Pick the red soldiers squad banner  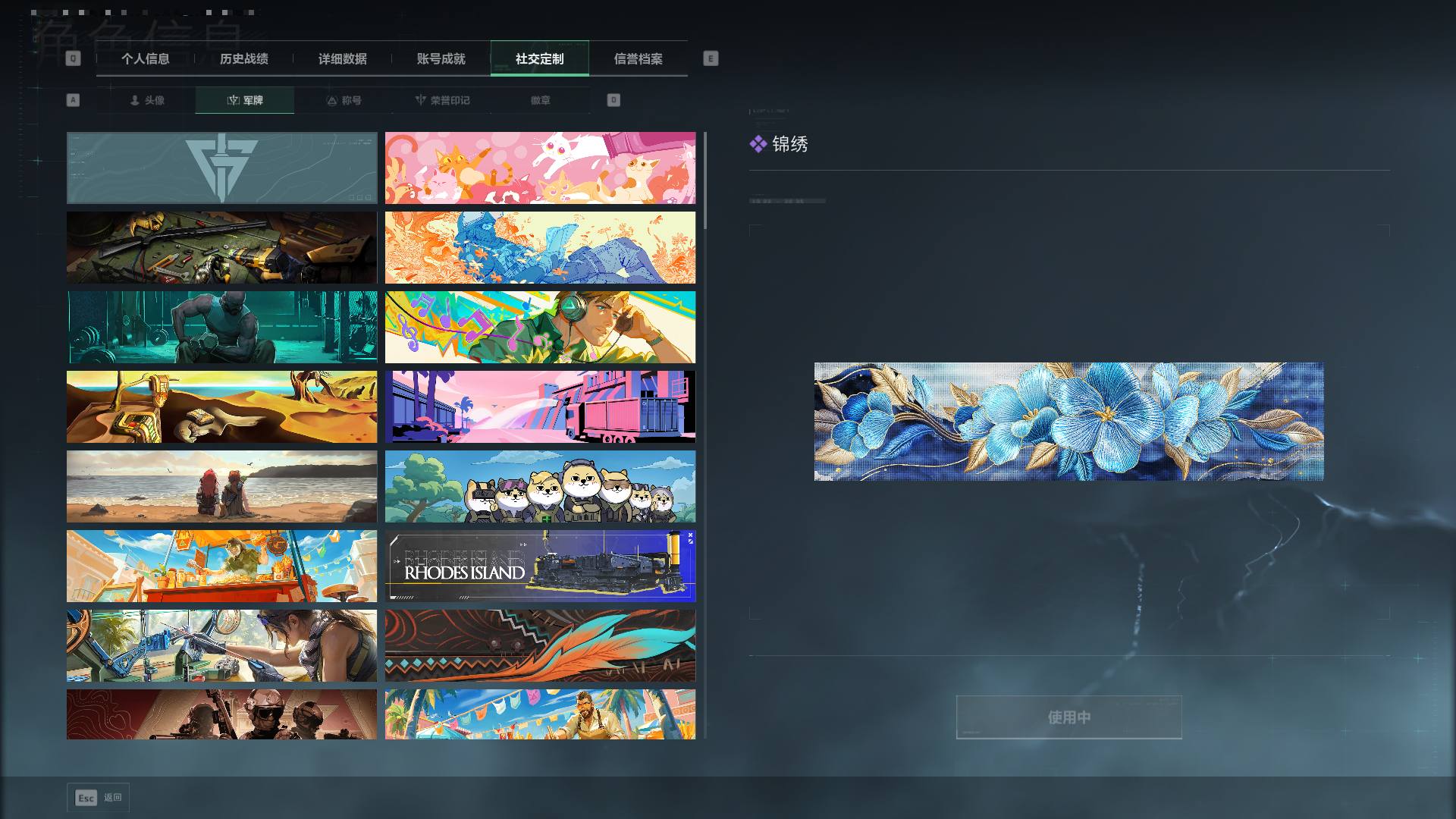point(221,714)
